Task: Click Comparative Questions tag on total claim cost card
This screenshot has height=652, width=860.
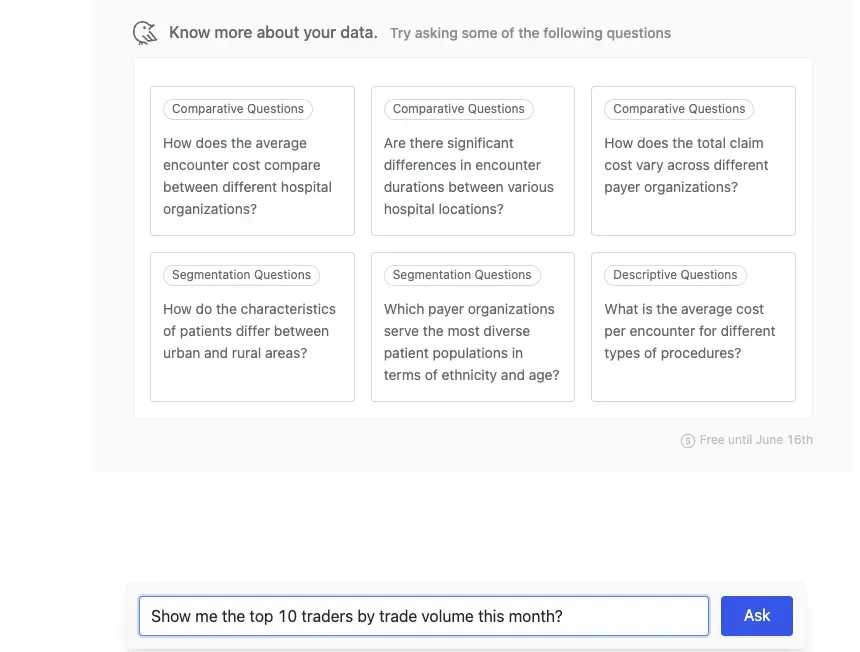Action: [x=679, y=109]
